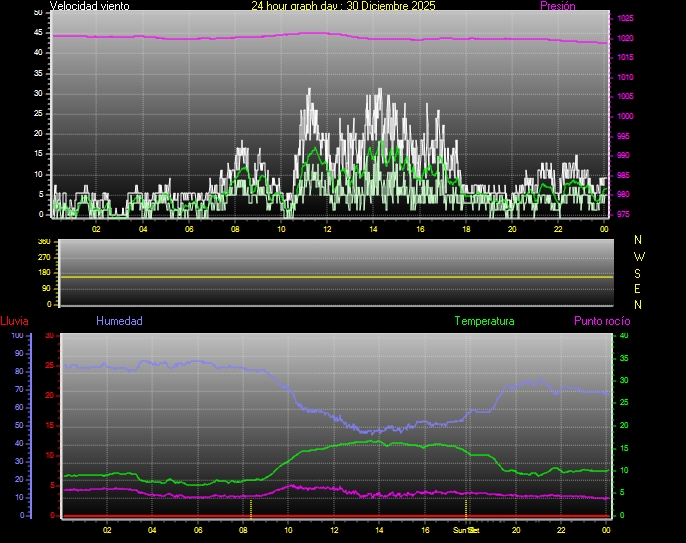The width and height of the screenshot is (686, 543).
Task: Click the green 'Temperatura' legend label
Action: 484,321
